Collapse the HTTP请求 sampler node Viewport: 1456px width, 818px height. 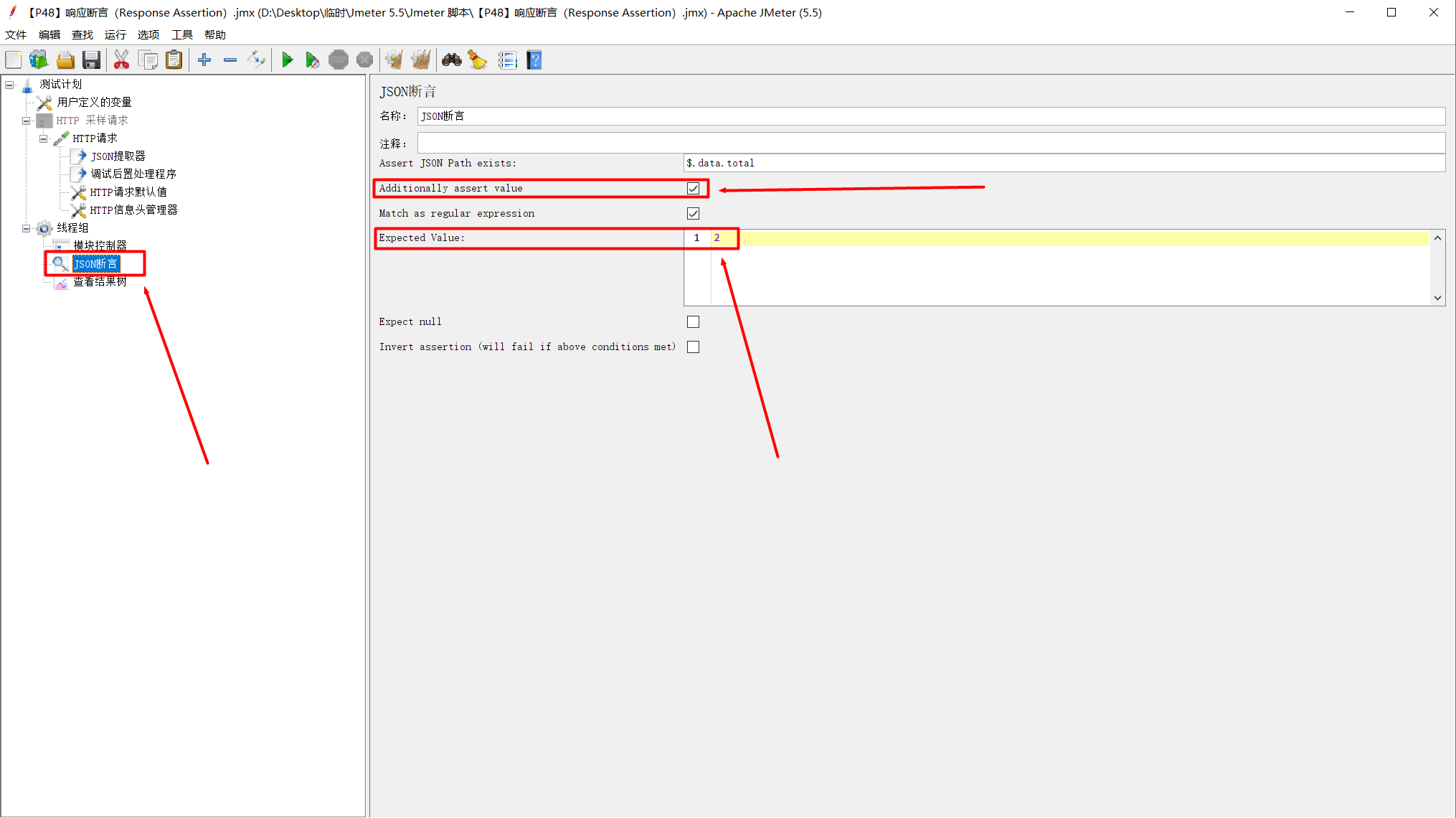[43, 138]
